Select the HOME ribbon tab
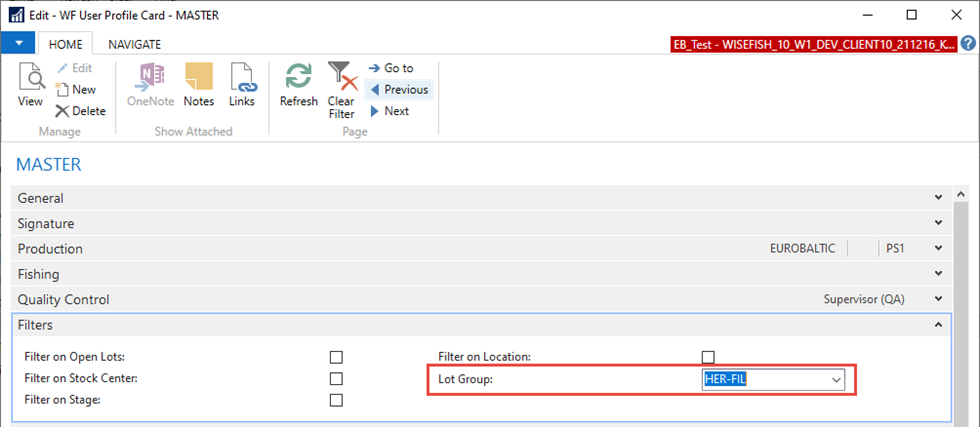The image size is (980, 427). [x=65, y=44]
